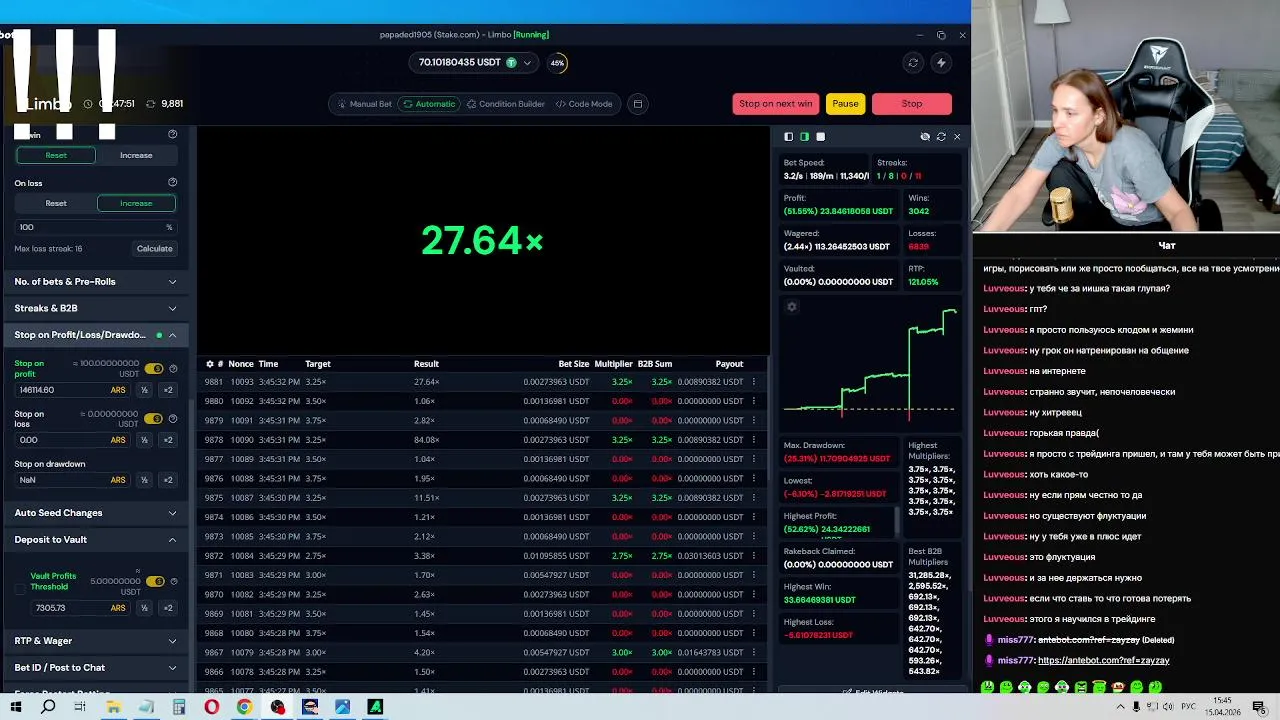Switch to Condition Builder mode
This screenshot has width=1280, height=720.
506,104
